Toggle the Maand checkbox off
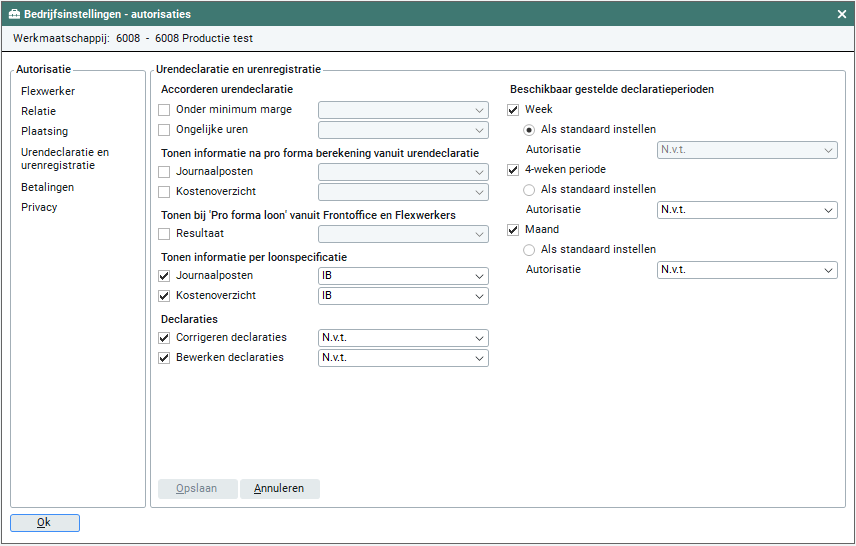Screen dimensions: 856x546 514,230
